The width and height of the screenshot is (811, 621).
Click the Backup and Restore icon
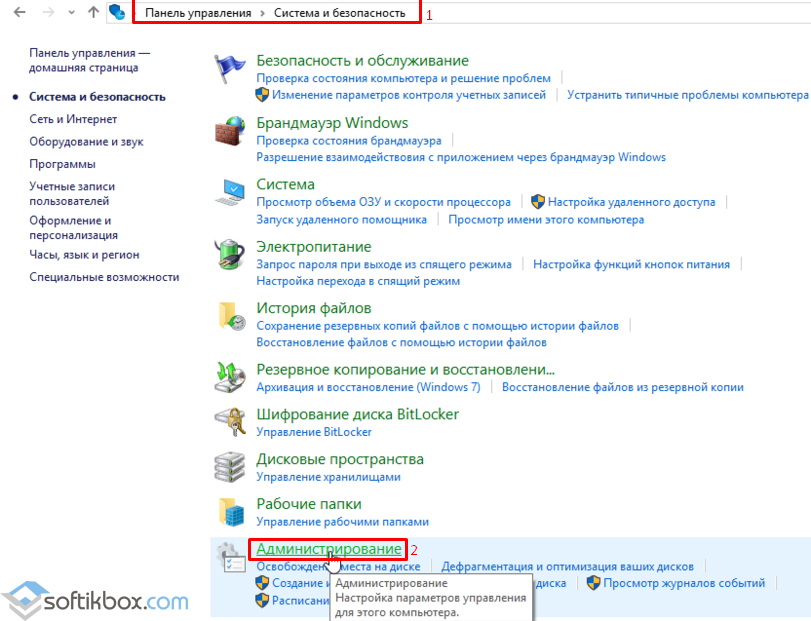click(230, 378)
